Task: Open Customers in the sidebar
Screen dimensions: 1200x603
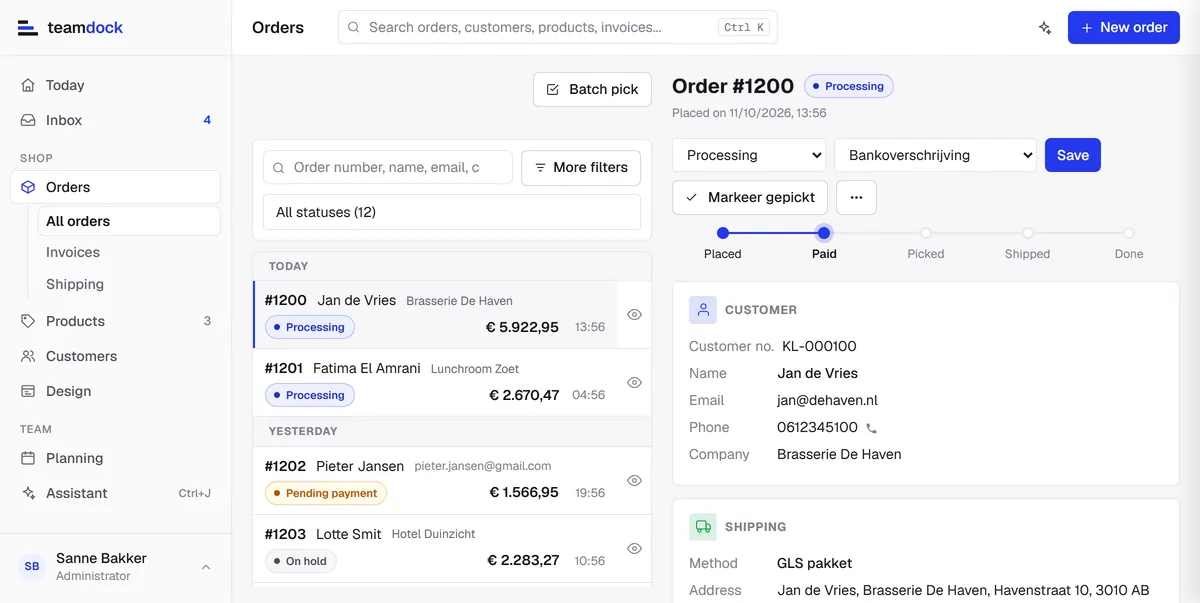Action: (x=115, y=356)
